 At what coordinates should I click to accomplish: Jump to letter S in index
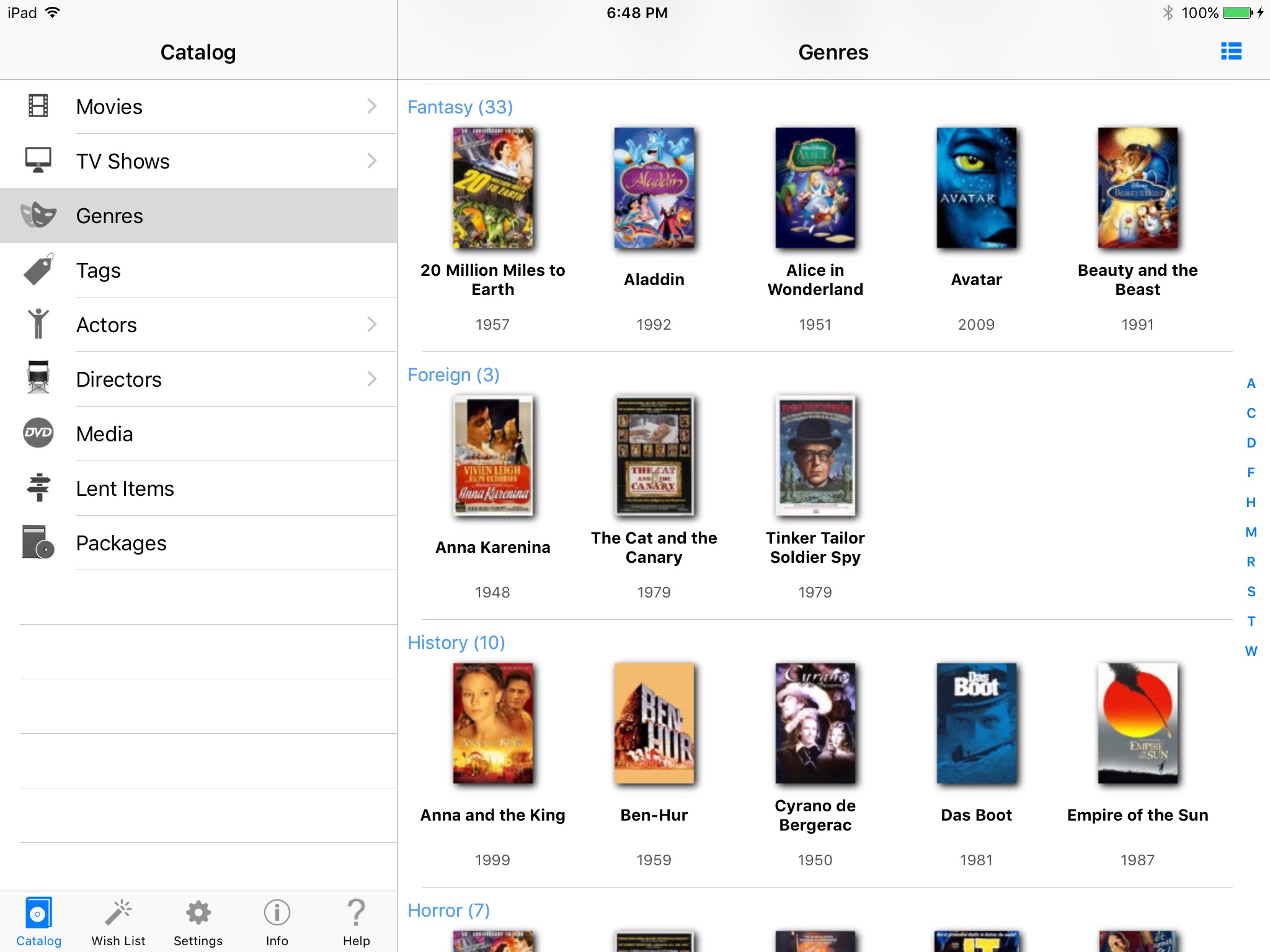pos(1251,592)
